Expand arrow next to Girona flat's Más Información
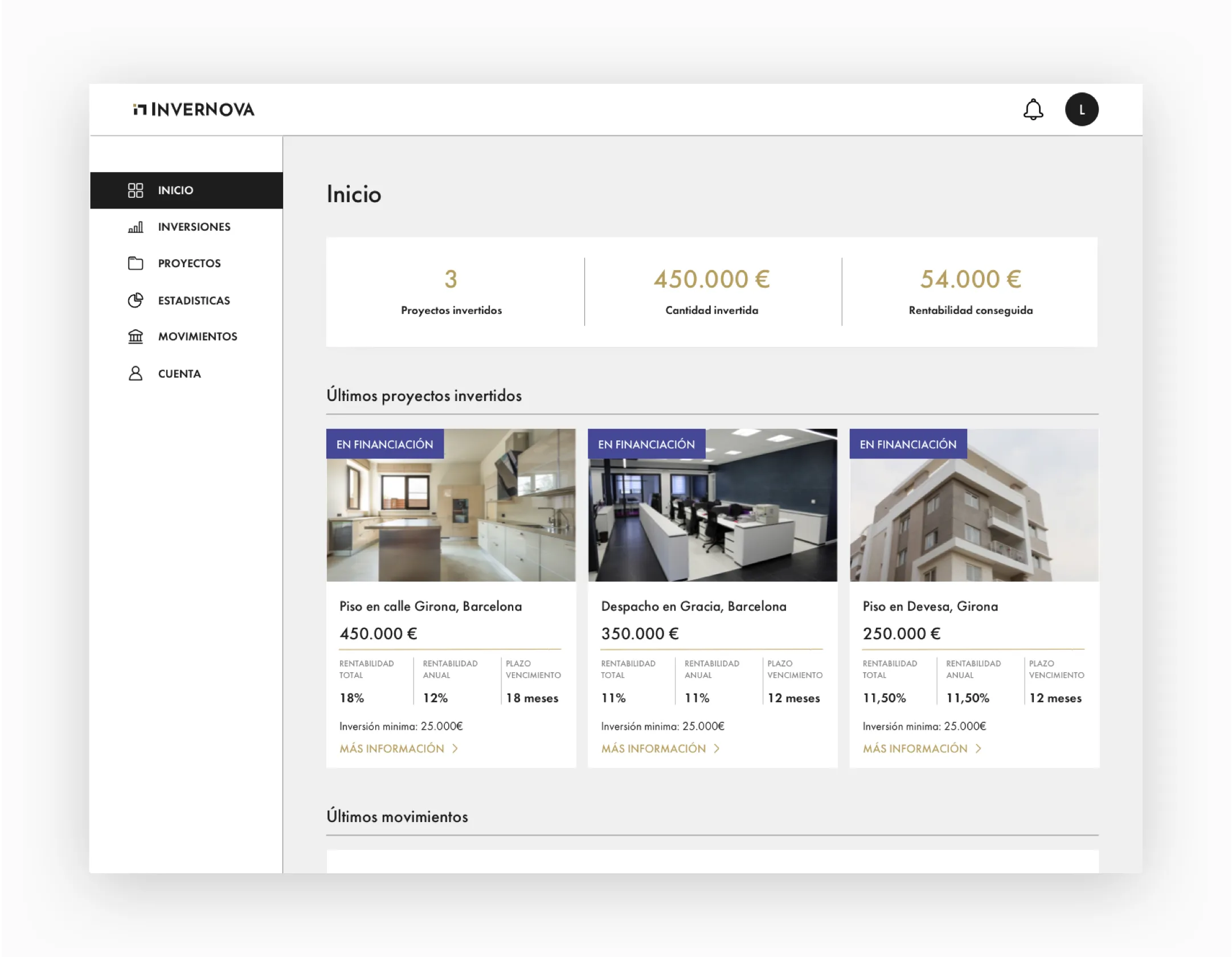 tap(455, 749)
